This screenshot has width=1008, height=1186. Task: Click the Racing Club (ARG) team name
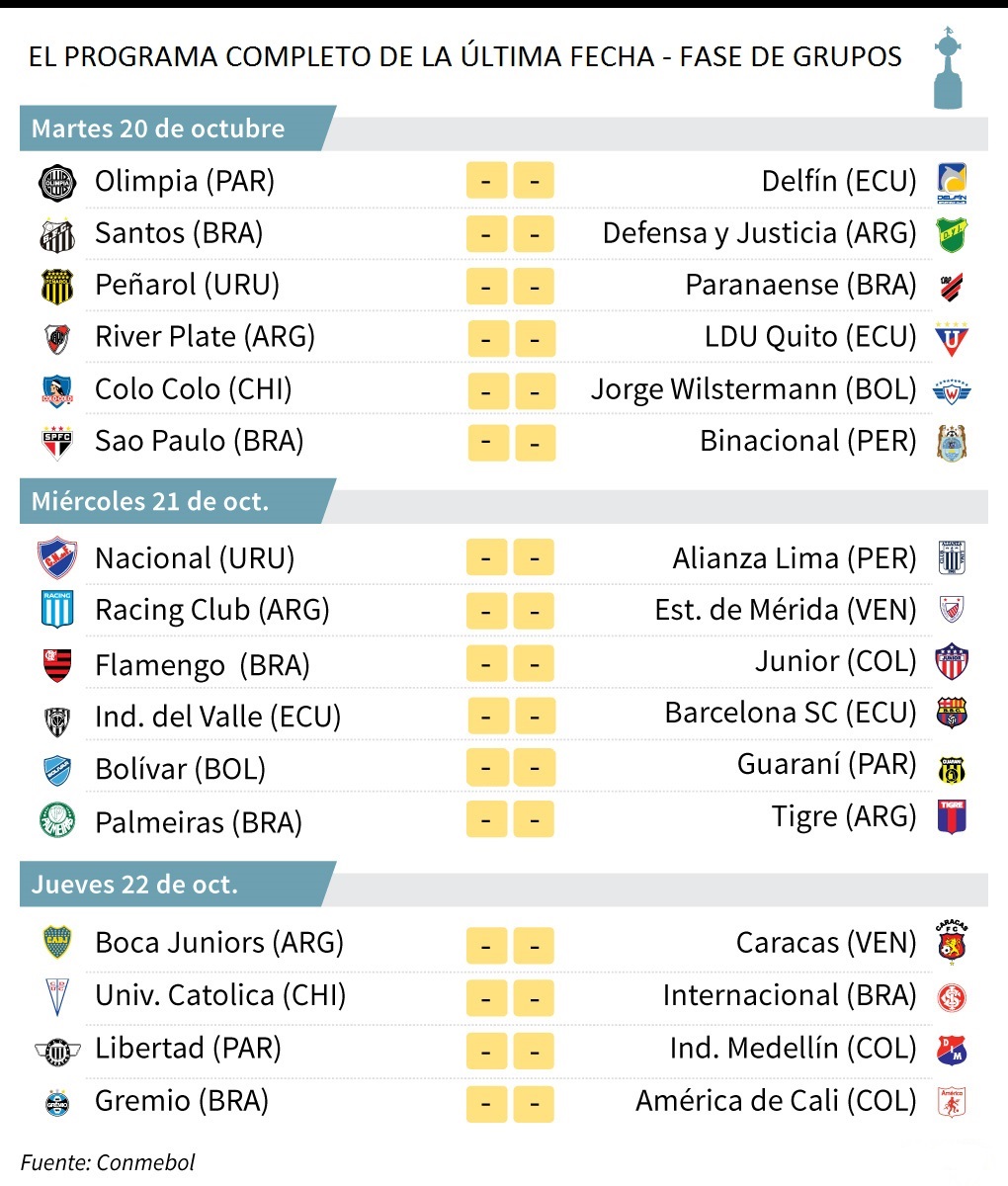pos(212,610)
